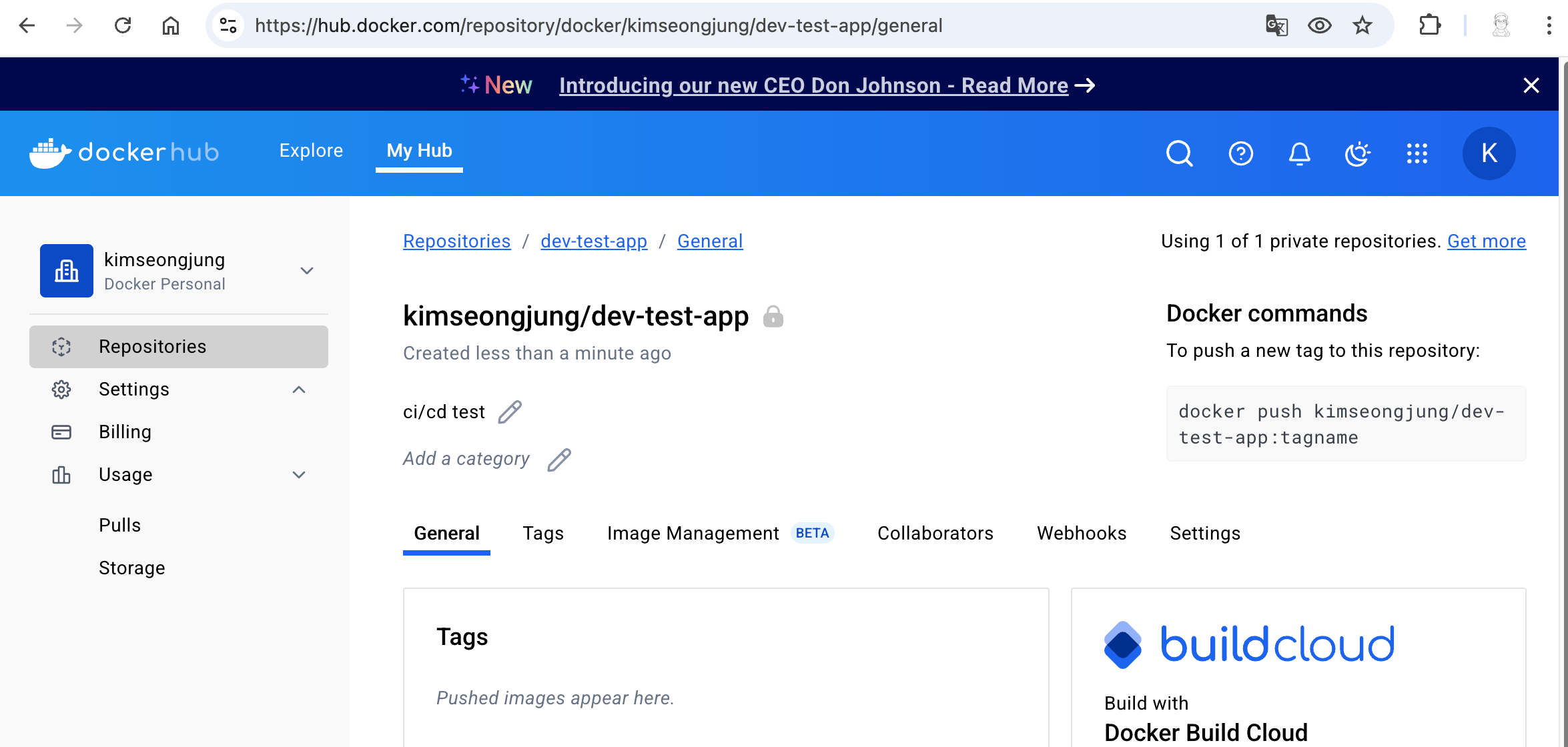Edit the ci/cd test description pencil

tap(510, 412)
